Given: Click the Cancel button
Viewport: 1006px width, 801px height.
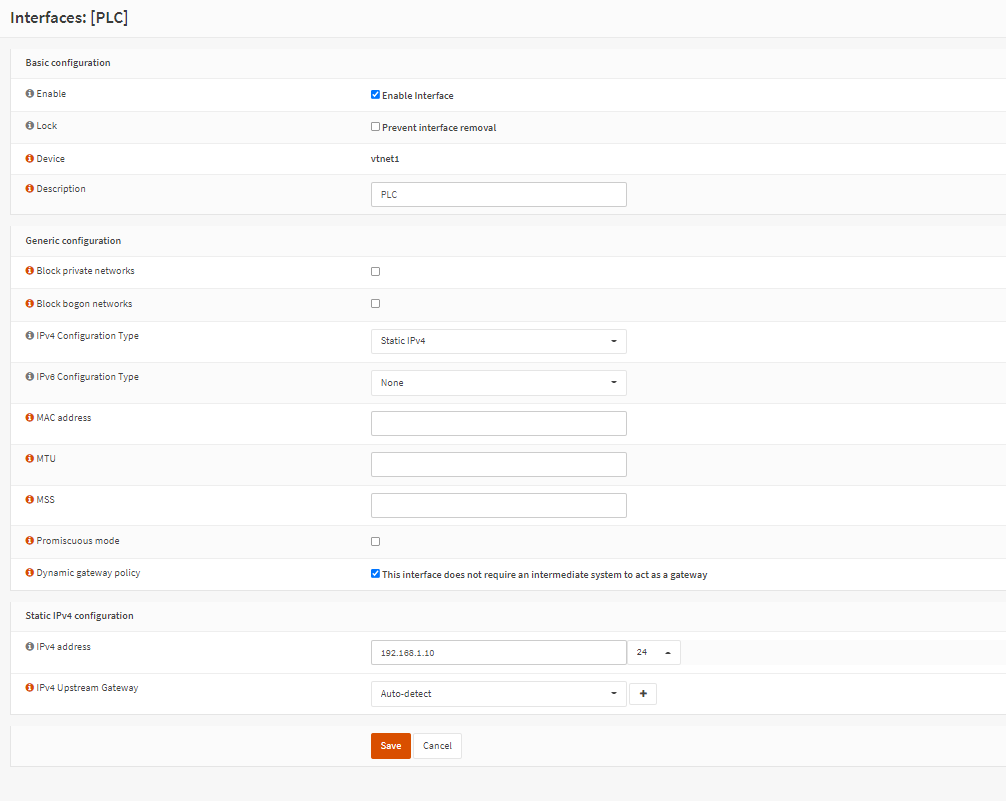Looking at the screenshot, I should click(437, 746).
